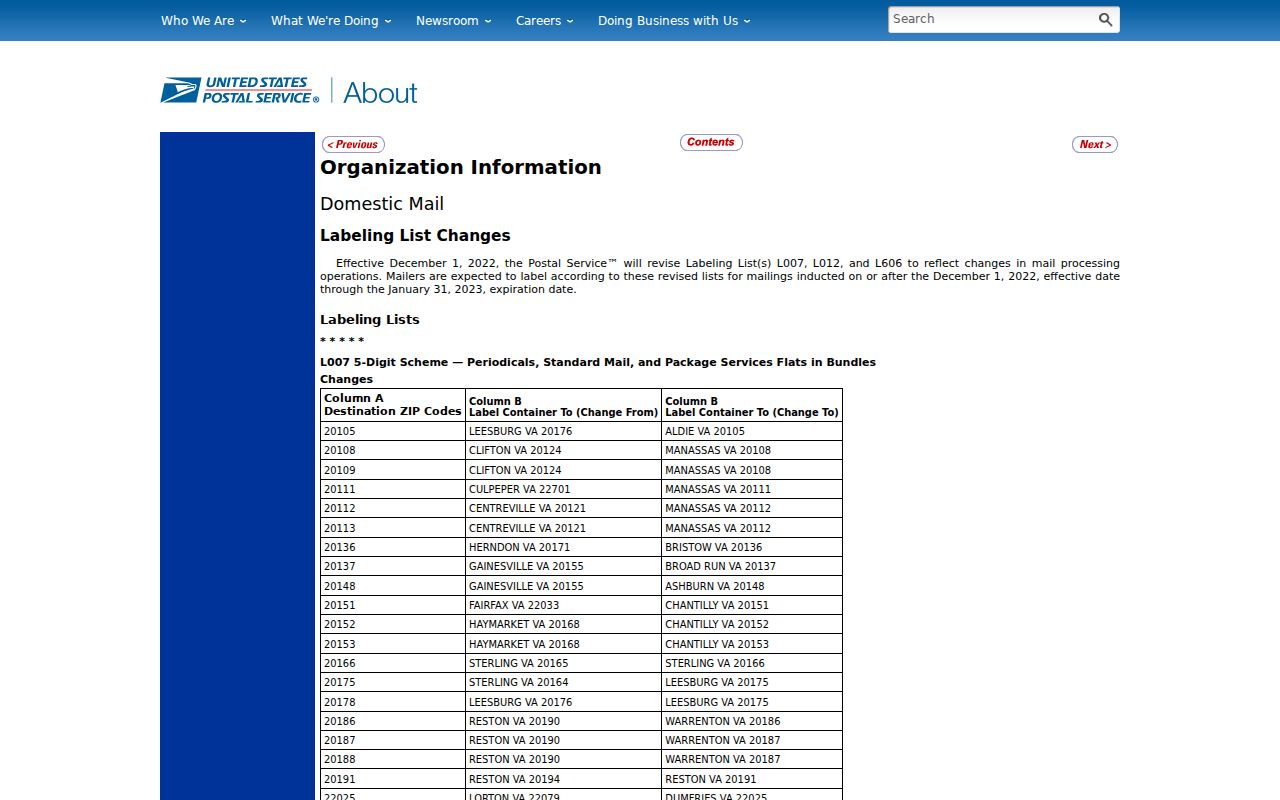The image size is (1280, 800).
Task: Select the LEESBURG VA 20176 cell in the 20105 row
Action: click(x=563, y=431)
